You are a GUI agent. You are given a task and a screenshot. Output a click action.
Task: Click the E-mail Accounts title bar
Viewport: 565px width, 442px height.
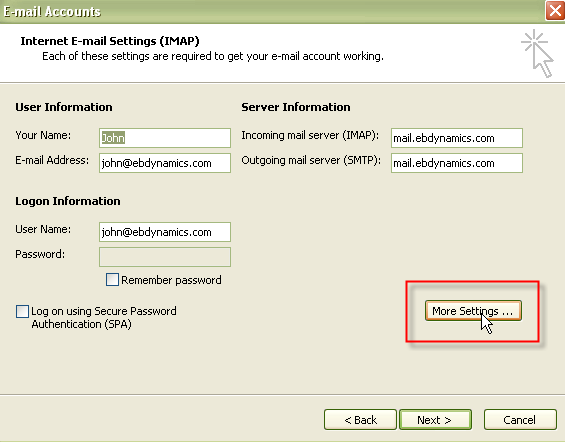[x=270, y=12]
